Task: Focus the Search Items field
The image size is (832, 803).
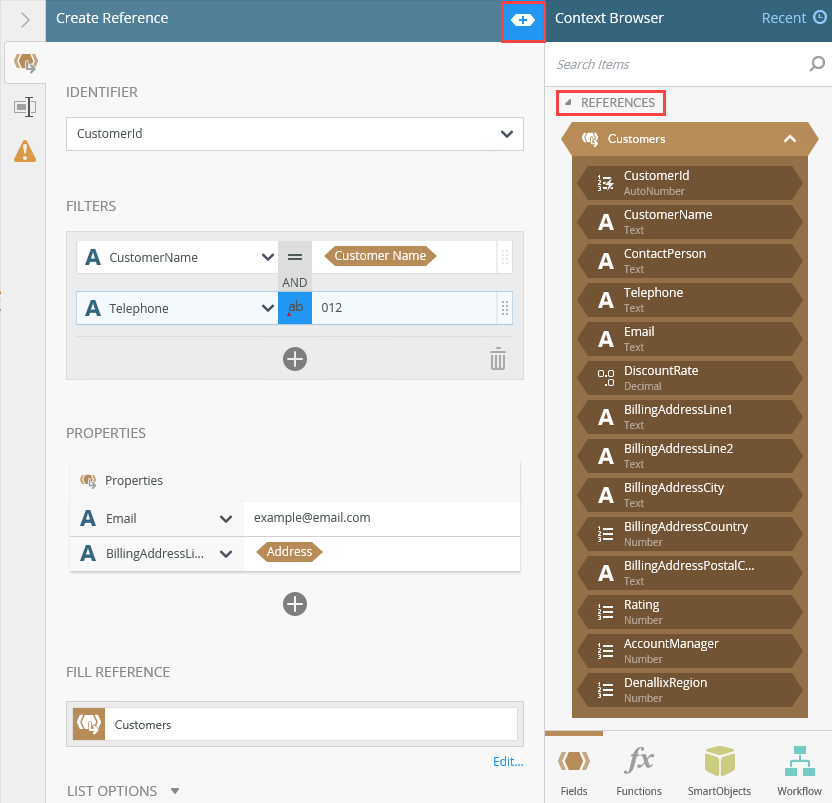Action: (x=679, y=64)
